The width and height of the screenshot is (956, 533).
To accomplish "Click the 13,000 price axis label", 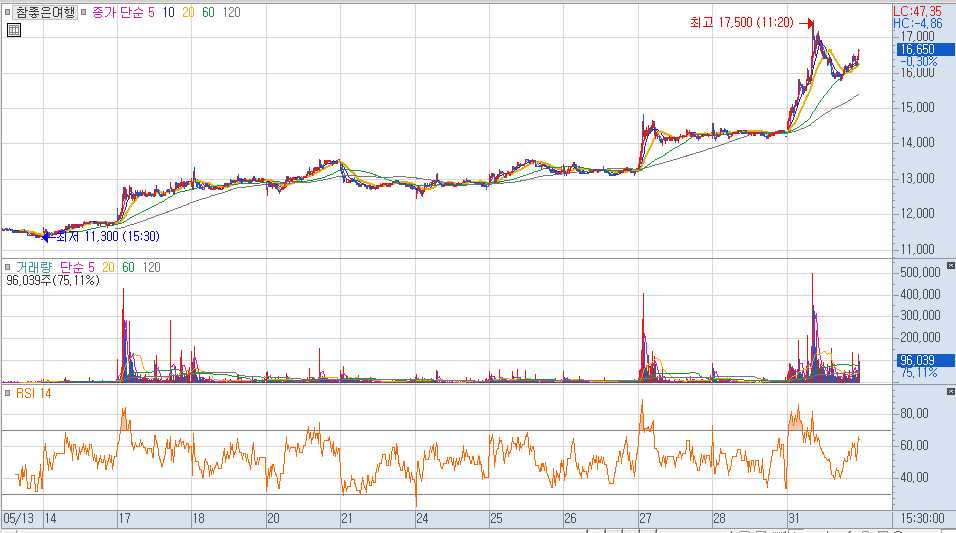I will click(917, 179).
